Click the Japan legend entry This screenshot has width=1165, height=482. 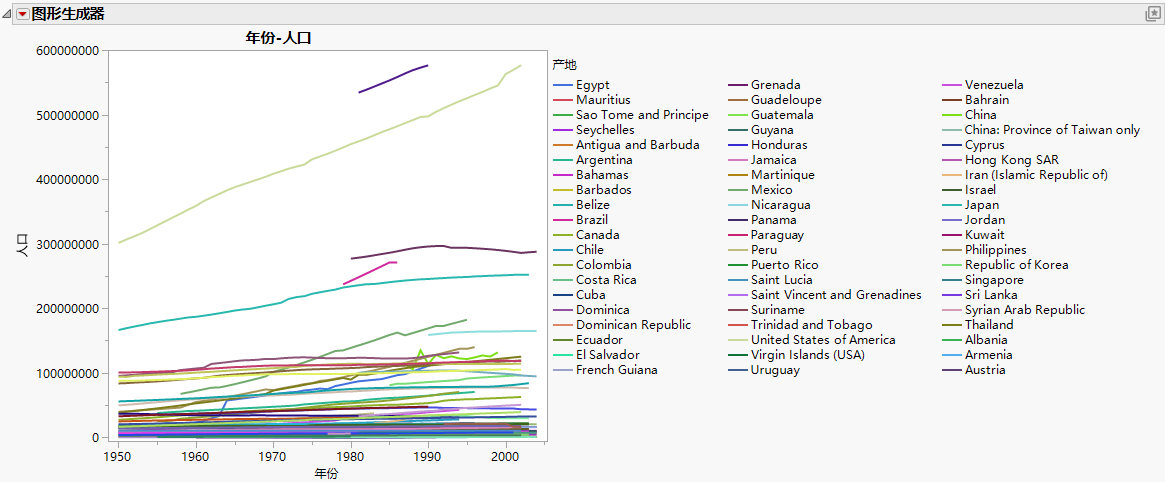pyautogui.click(x=981, y=205)
